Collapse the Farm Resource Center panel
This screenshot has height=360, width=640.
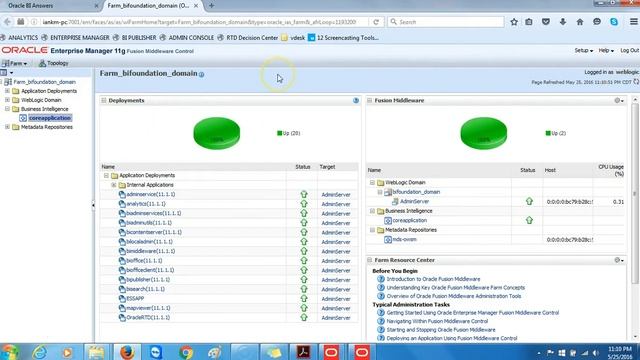click(370, 260)
